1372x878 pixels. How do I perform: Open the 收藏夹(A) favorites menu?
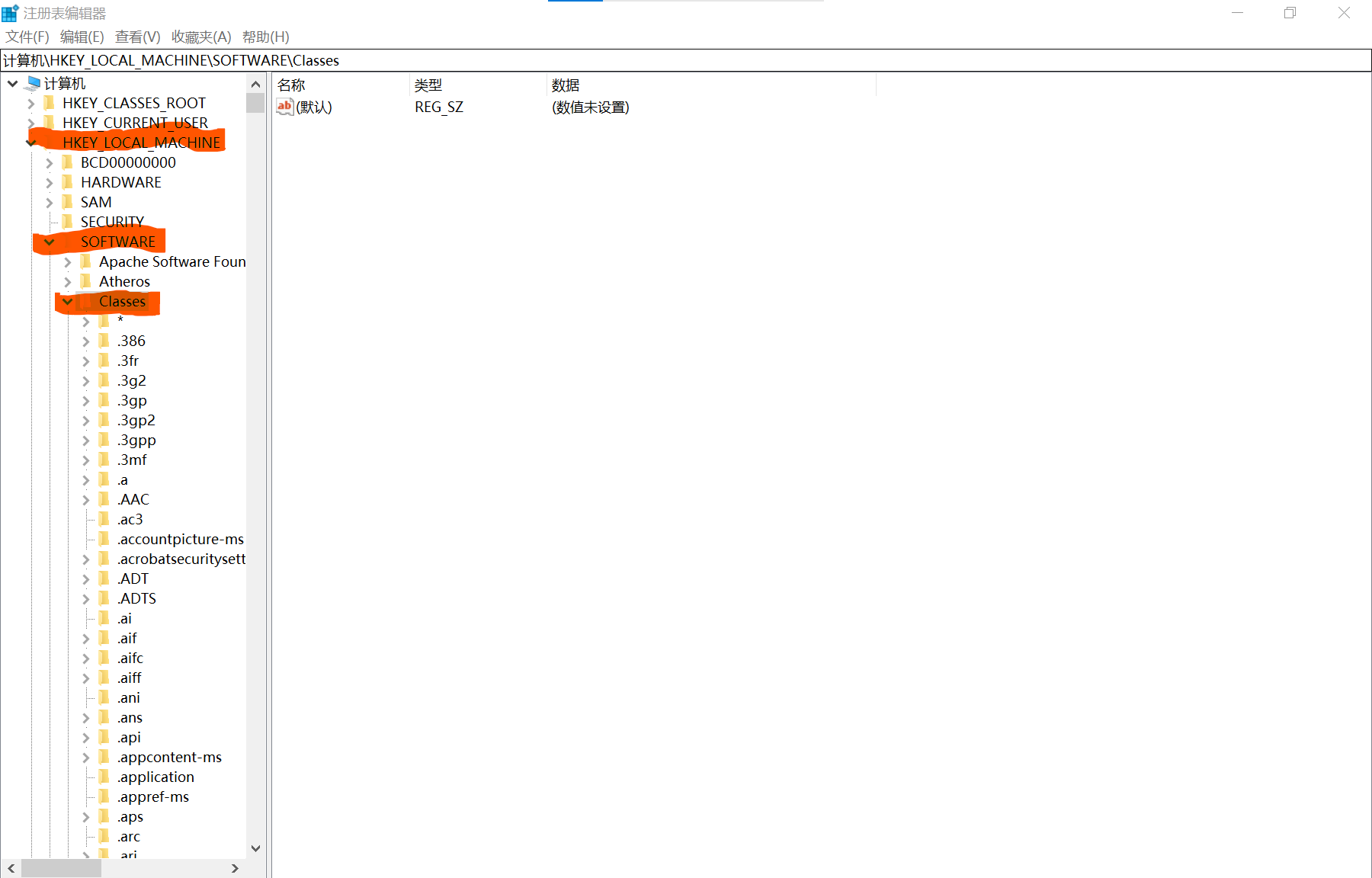(x=201, y=37)
